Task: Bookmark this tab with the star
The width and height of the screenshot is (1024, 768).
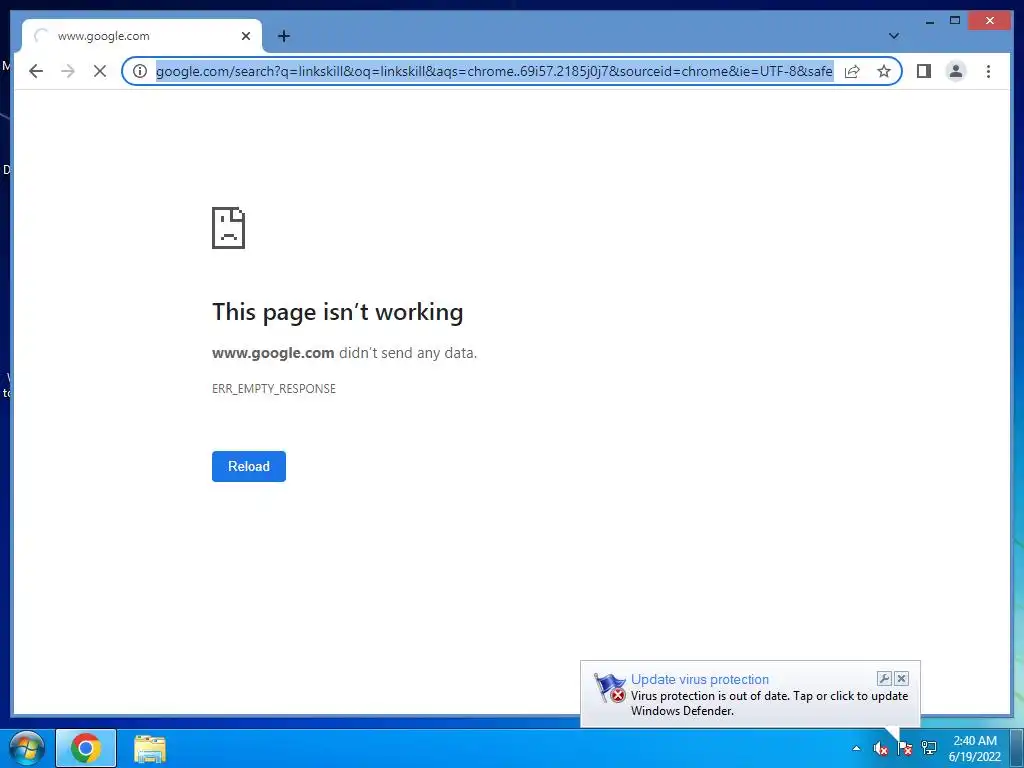Action: [x=884, y=71]
